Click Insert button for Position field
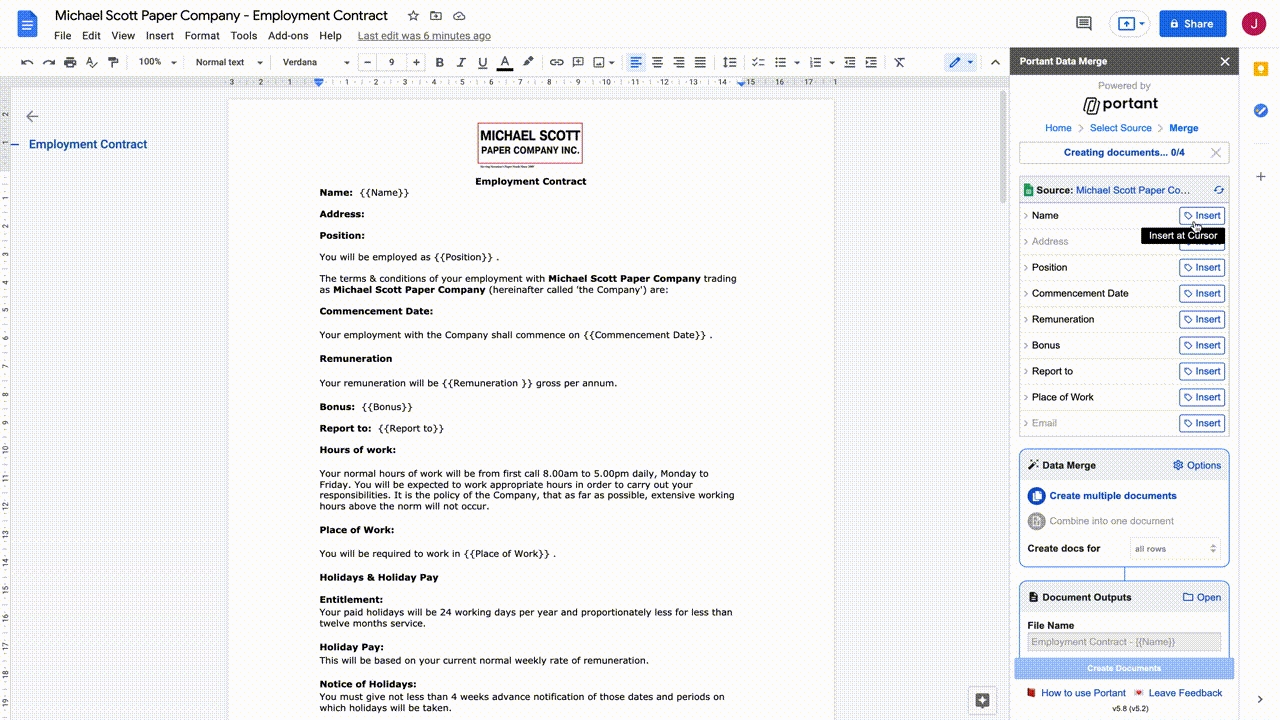 click(1201, 268)
